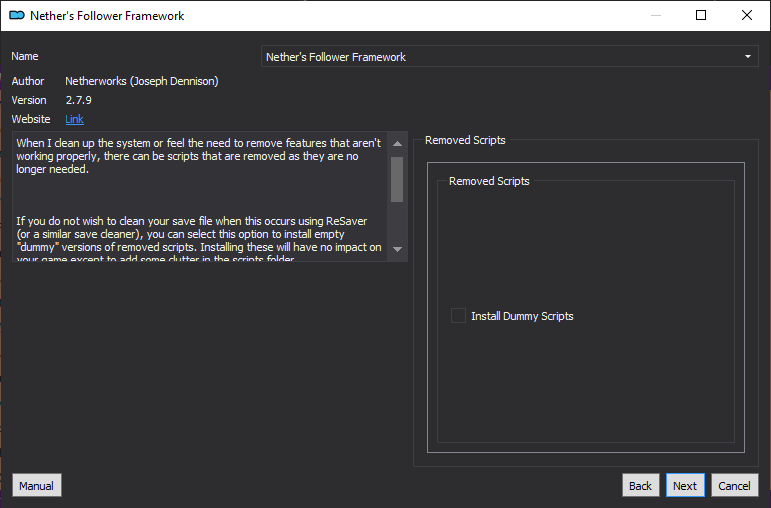This screenshot has width=771, height=508.
Task: Open the website Link
Action: click(74, 119)
